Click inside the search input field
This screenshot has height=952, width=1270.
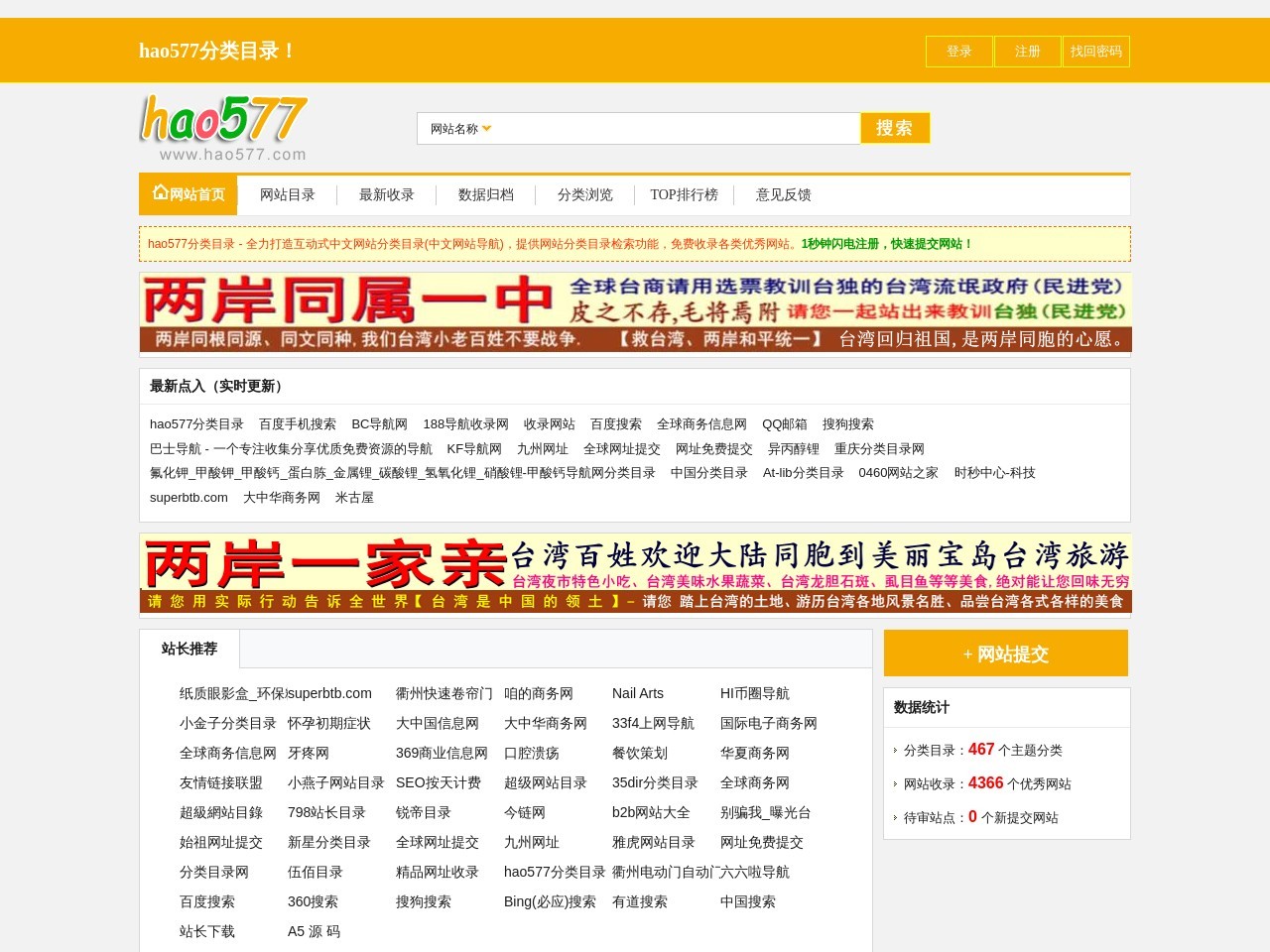click(675, 129)
